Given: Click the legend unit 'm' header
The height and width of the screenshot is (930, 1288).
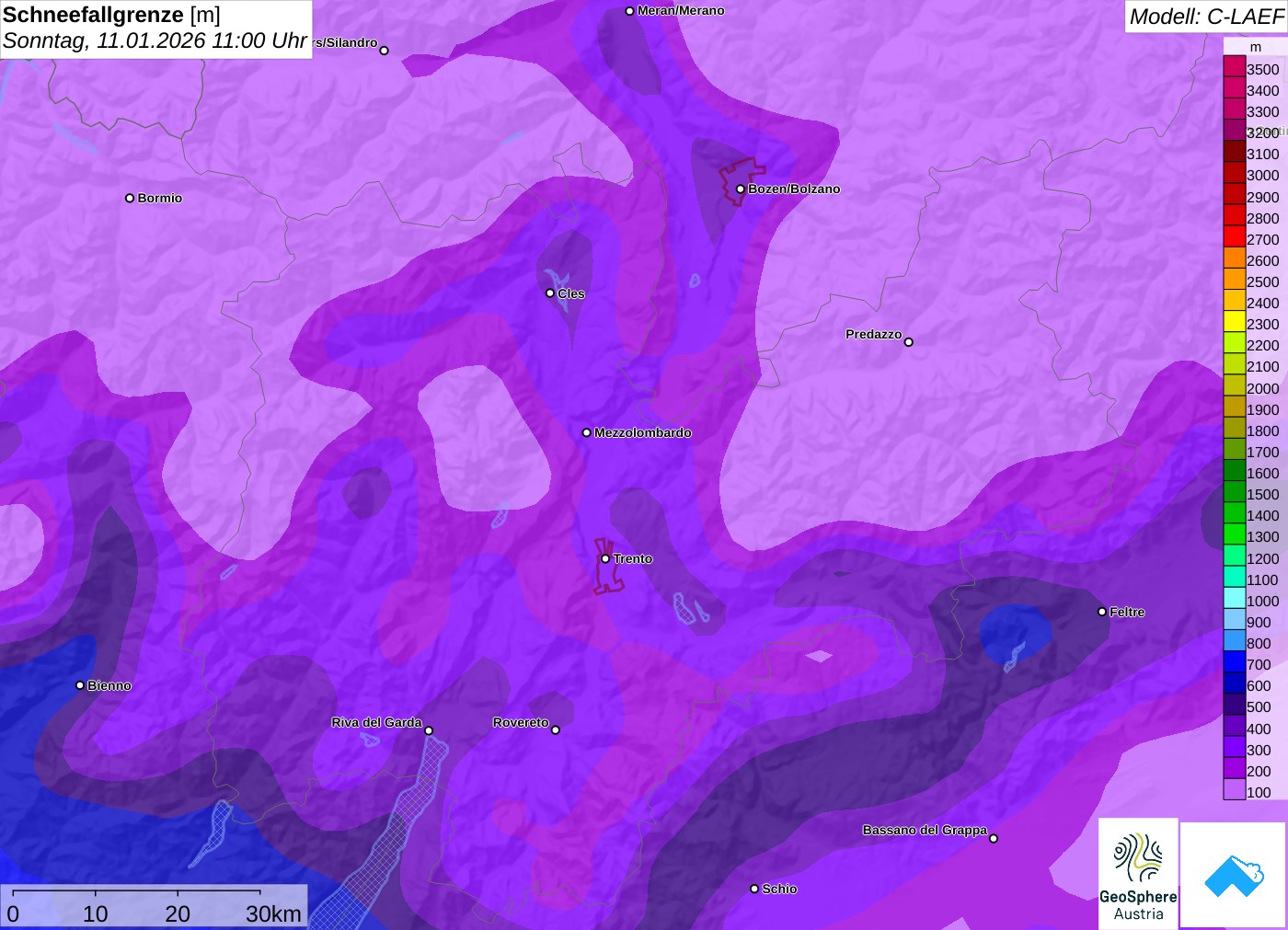Looking at the screenshot, I should 1256,47.
